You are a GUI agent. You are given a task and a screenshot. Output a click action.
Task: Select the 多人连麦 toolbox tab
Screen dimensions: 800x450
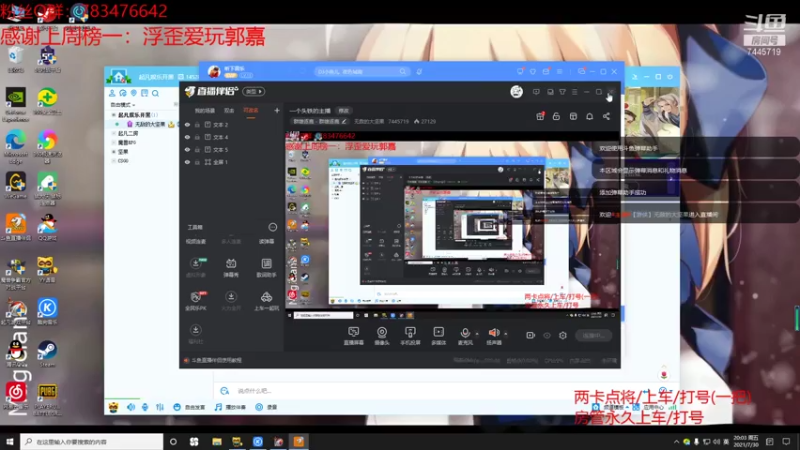coord(231,241)
